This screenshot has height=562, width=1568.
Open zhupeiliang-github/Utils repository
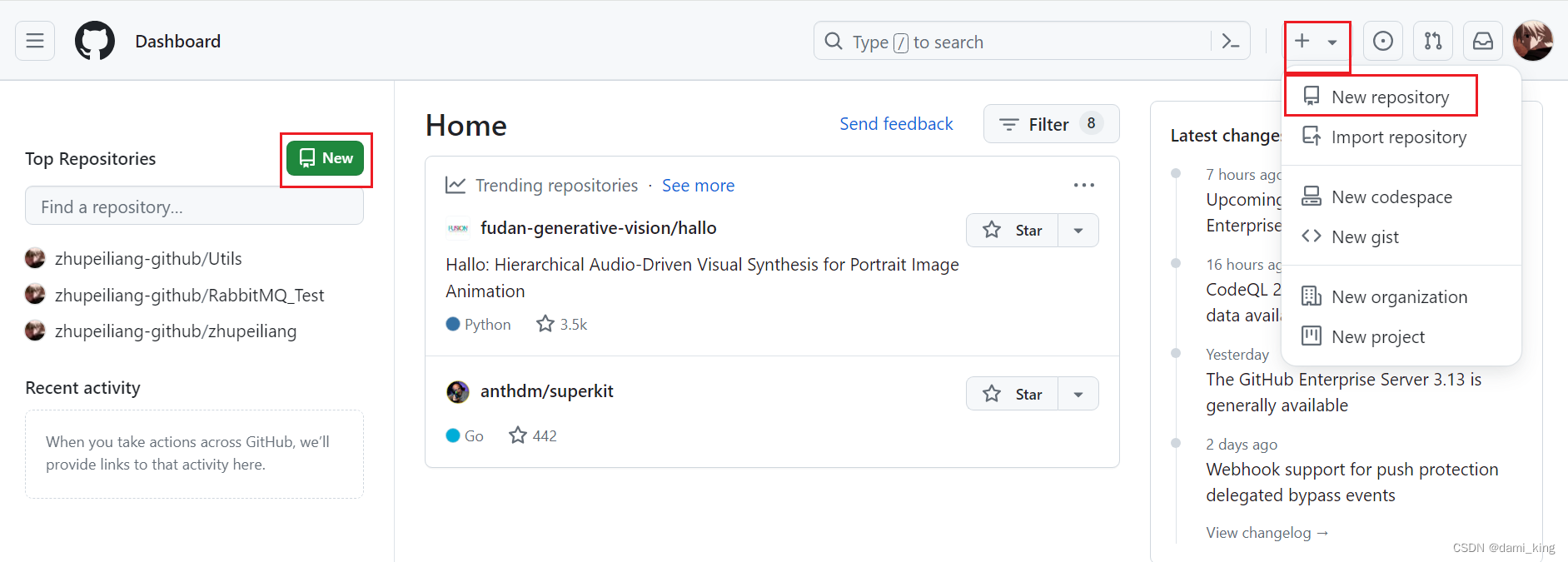click(x=148, y=259)
